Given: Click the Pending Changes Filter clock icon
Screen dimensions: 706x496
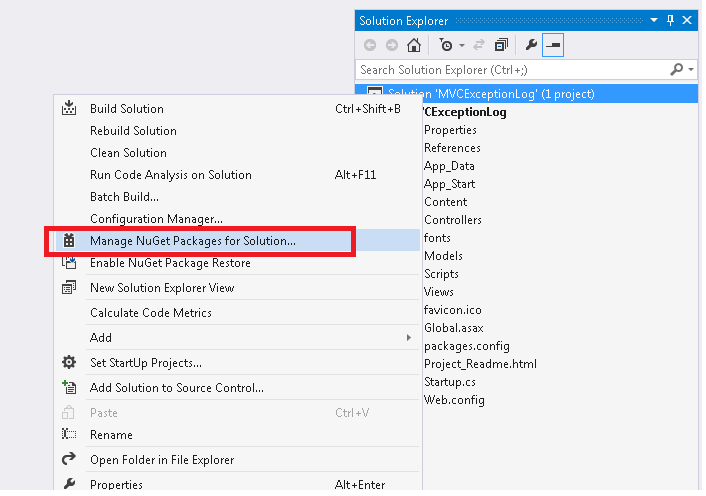Looking at the screenshot, I should pos(445,45).
